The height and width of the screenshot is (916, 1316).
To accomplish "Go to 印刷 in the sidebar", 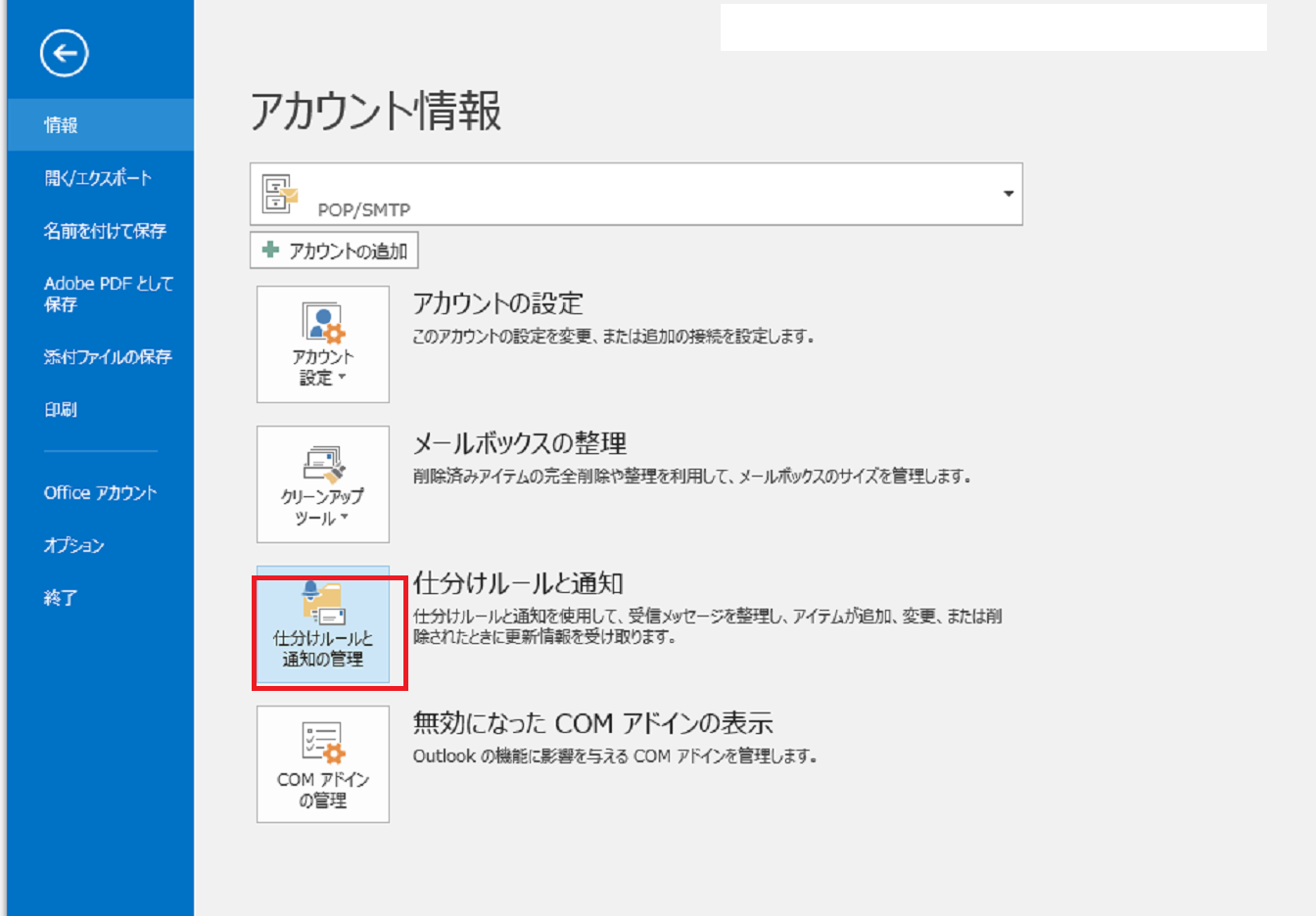I will 61,410.
